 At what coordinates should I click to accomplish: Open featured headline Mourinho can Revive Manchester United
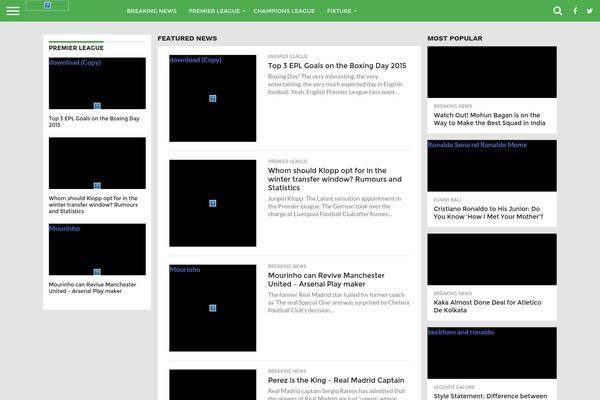coord(326,280)
